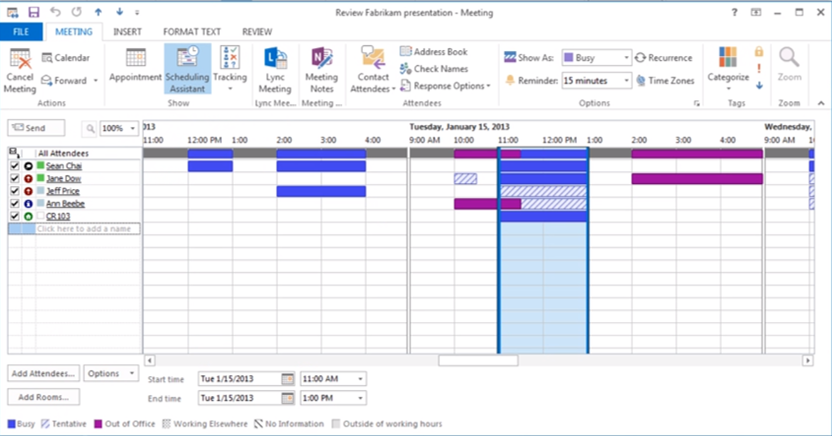
Task: Mark the meeting as Private with lock icon
Action: click(759, 51)
